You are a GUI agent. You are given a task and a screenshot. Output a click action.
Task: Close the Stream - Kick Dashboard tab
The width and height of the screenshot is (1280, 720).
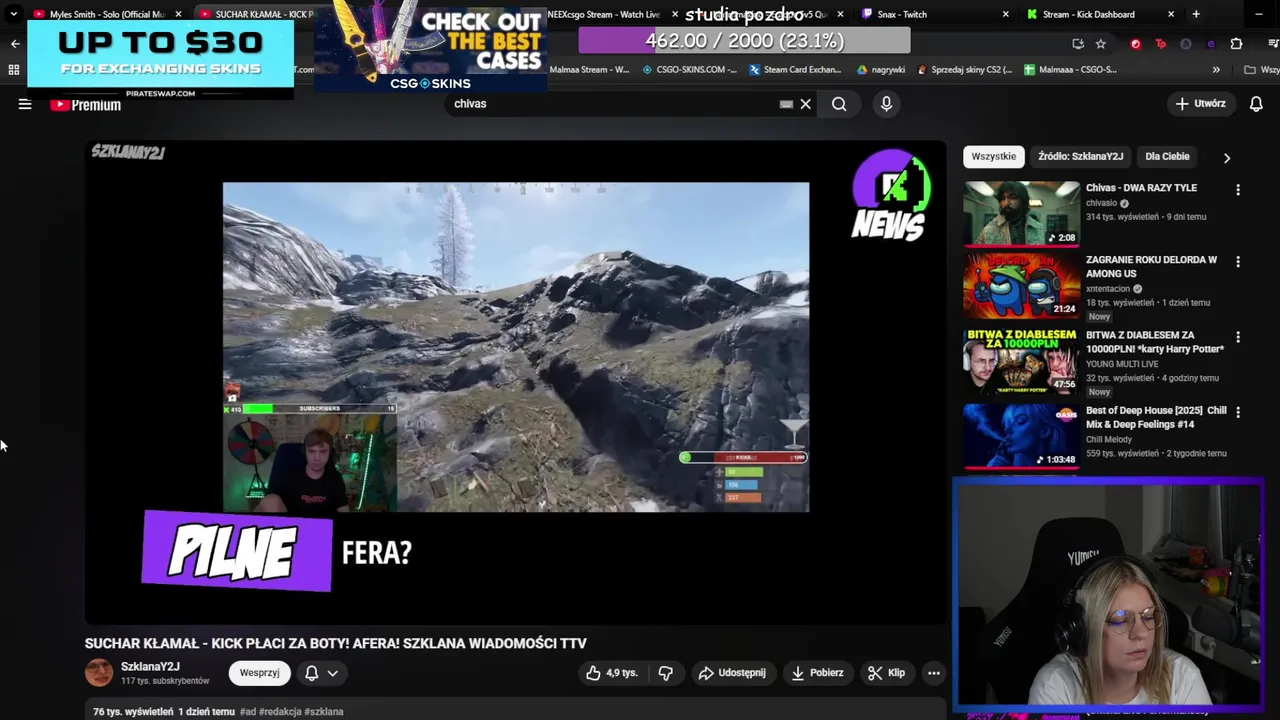(1171, 14)
